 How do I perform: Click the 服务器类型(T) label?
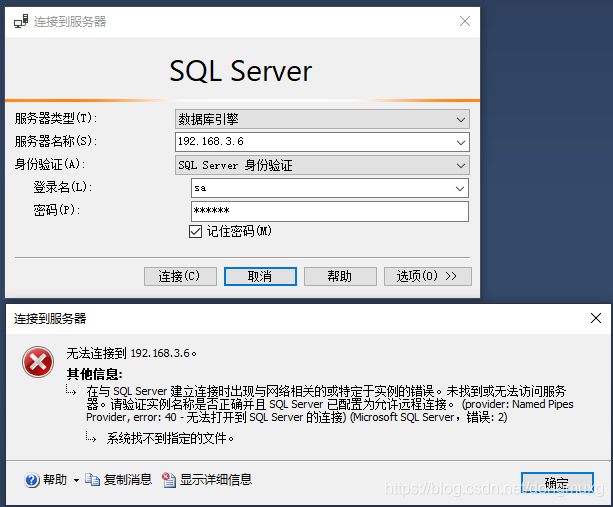click(56, 118)
